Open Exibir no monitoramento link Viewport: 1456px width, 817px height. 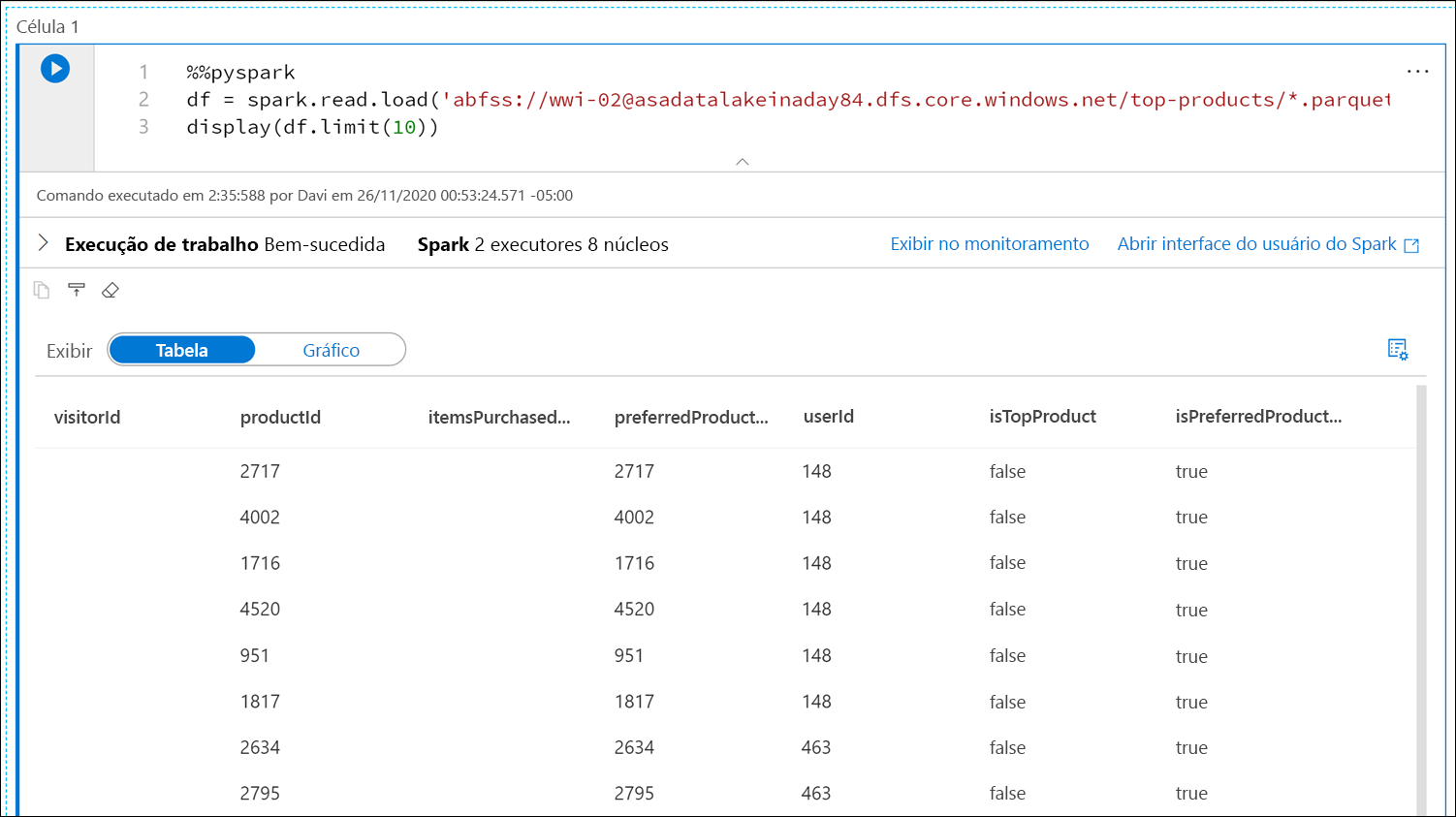pyautogui.click(x=990, y=244)
